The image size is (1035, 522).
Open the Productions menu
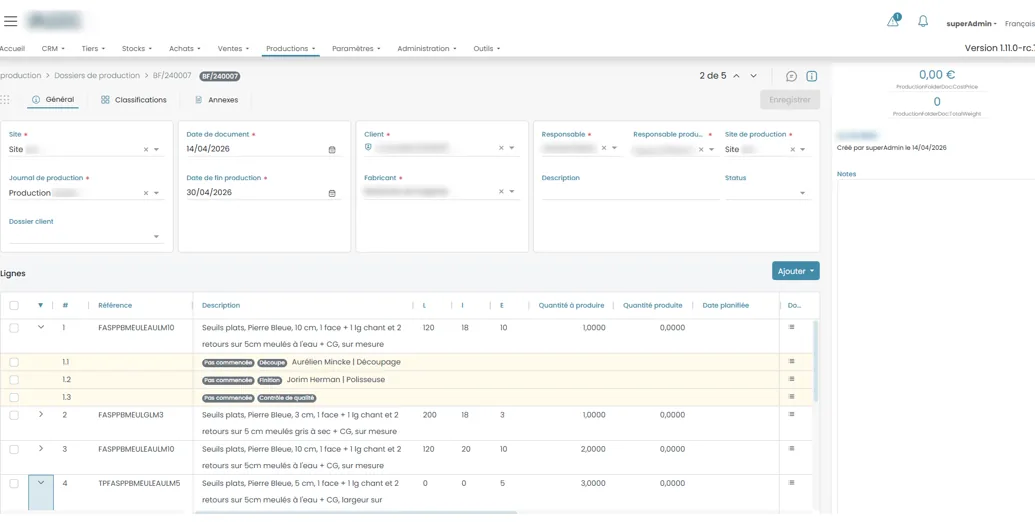coord(290,49)
